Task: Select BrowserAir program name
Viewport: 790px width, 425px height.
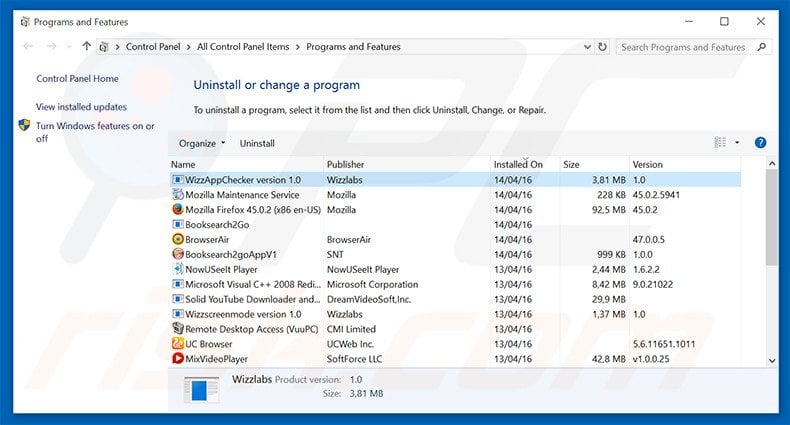Action: tap(207, 240)
